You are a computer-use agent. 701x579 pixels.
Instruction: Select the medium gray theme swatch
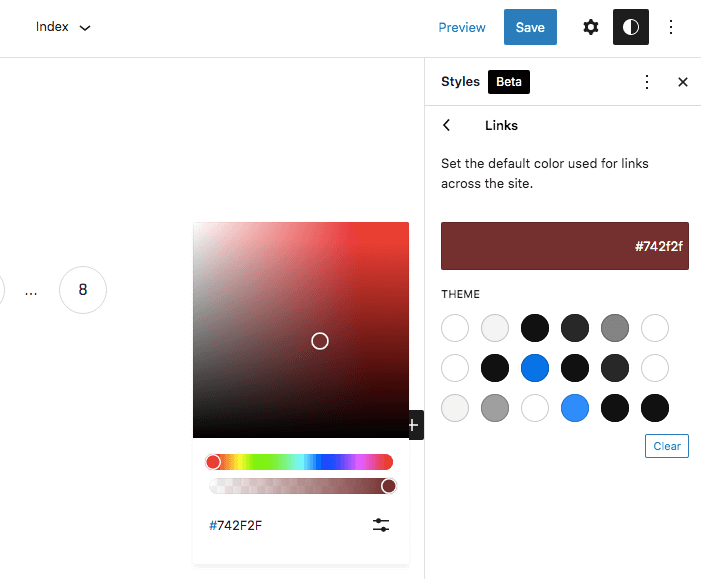click(615, 328)
